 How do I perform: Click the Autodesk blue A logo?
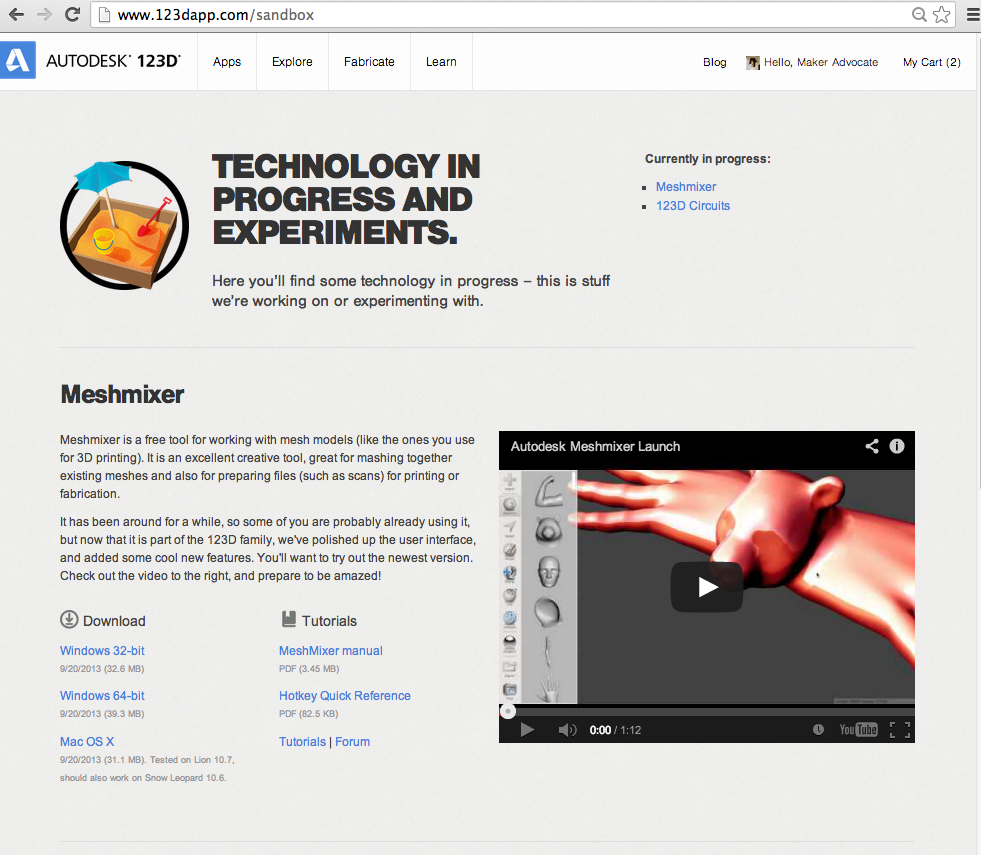(x=18, y=60)
